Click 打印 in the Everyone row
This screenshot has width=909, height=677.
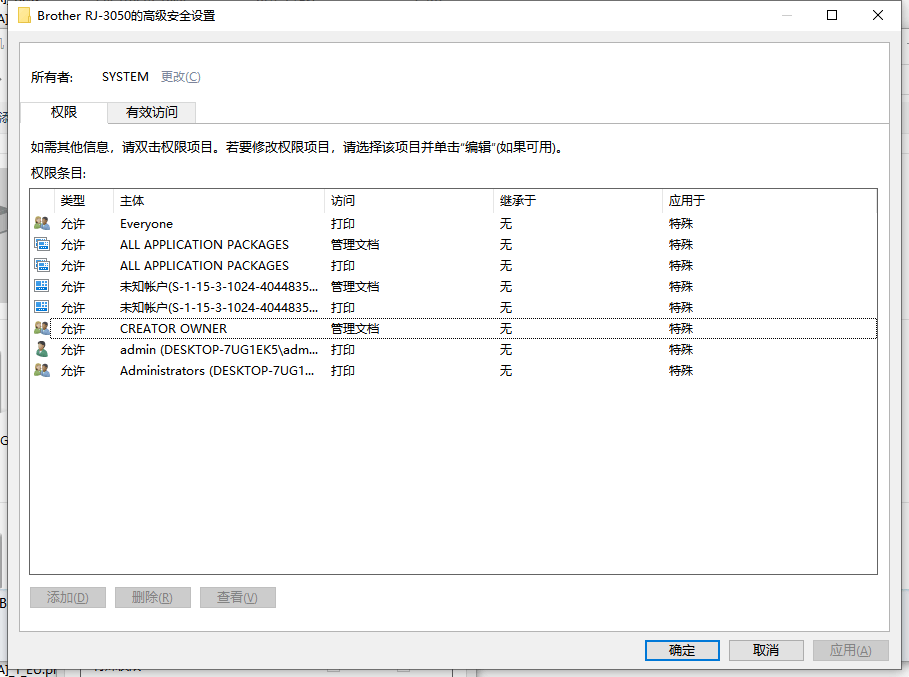click(343, 224)
